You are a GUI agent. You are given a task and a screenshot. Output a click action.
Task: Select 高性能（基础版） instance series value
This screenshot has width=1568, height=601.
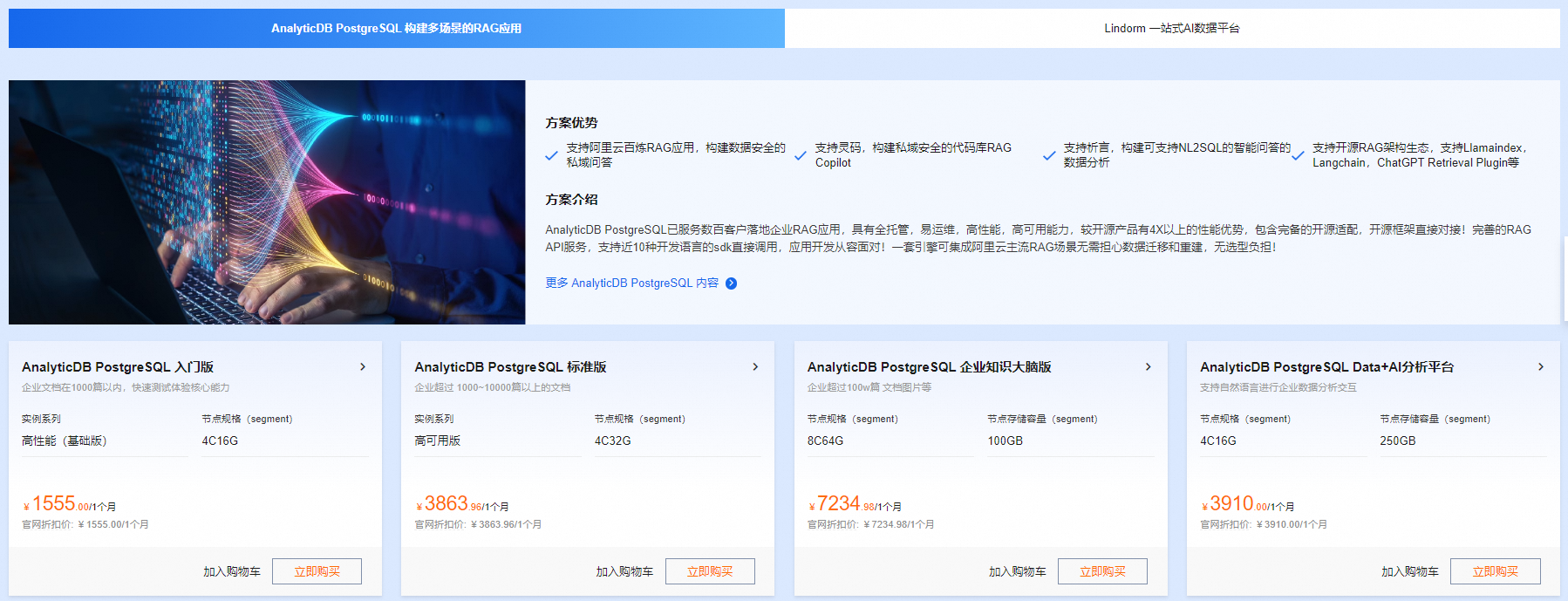point(65,441)
